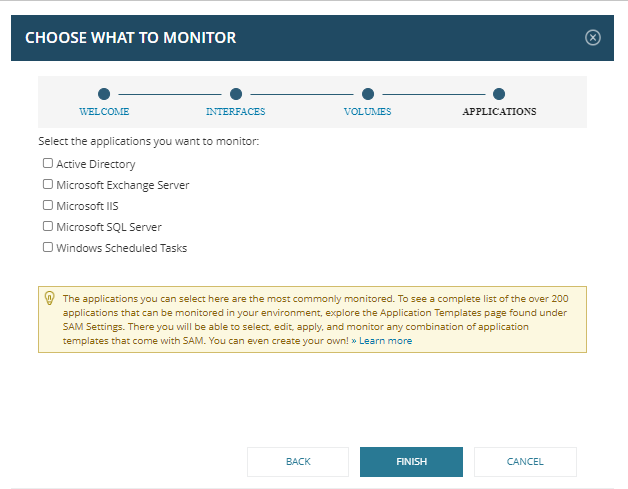Image resolution: width=628 pixels, height=489 pixels.
Task: Click the Applications step circle
Action: pyautogui.click(x=499, y=94)
